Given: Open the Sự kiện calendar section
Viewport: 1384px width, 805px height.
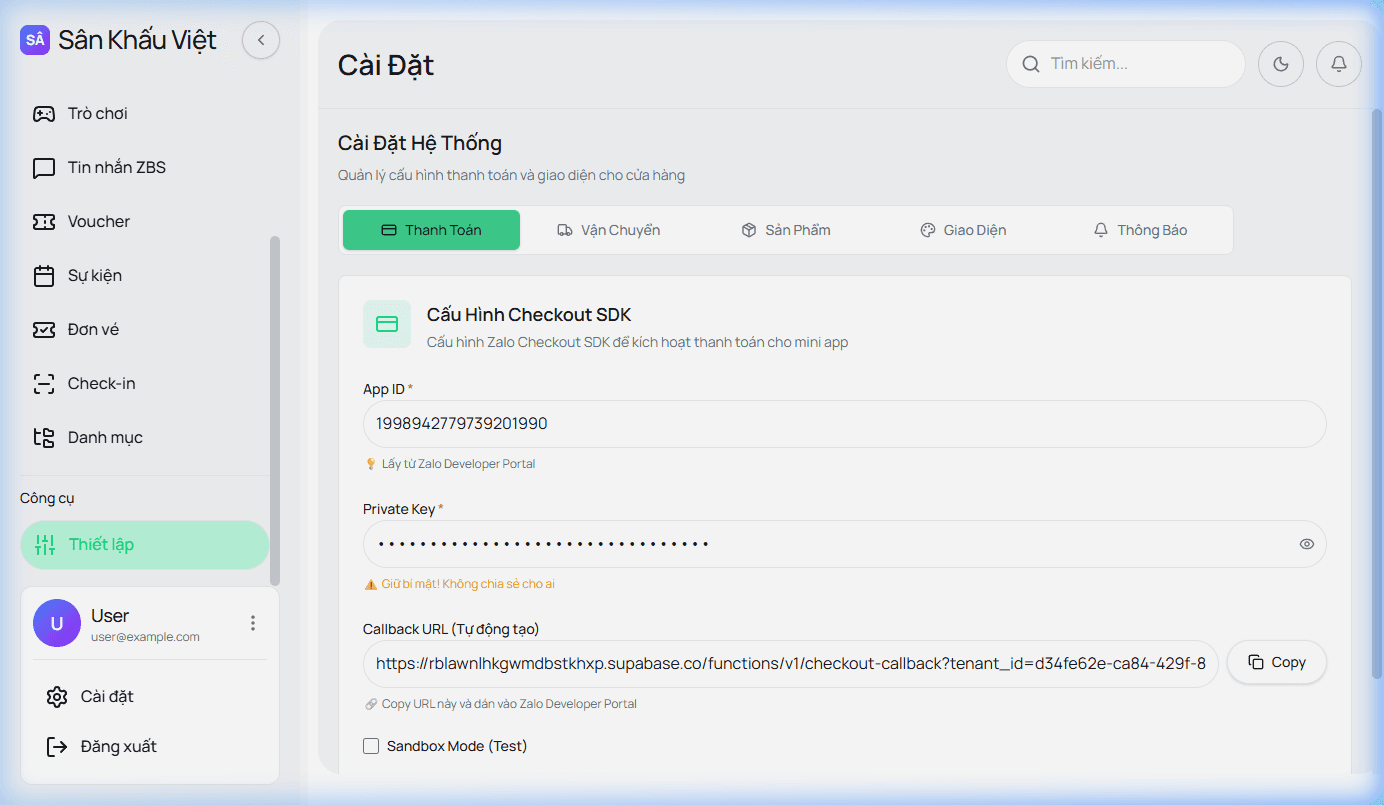Looking at the screenshot, I should [94, 276].
